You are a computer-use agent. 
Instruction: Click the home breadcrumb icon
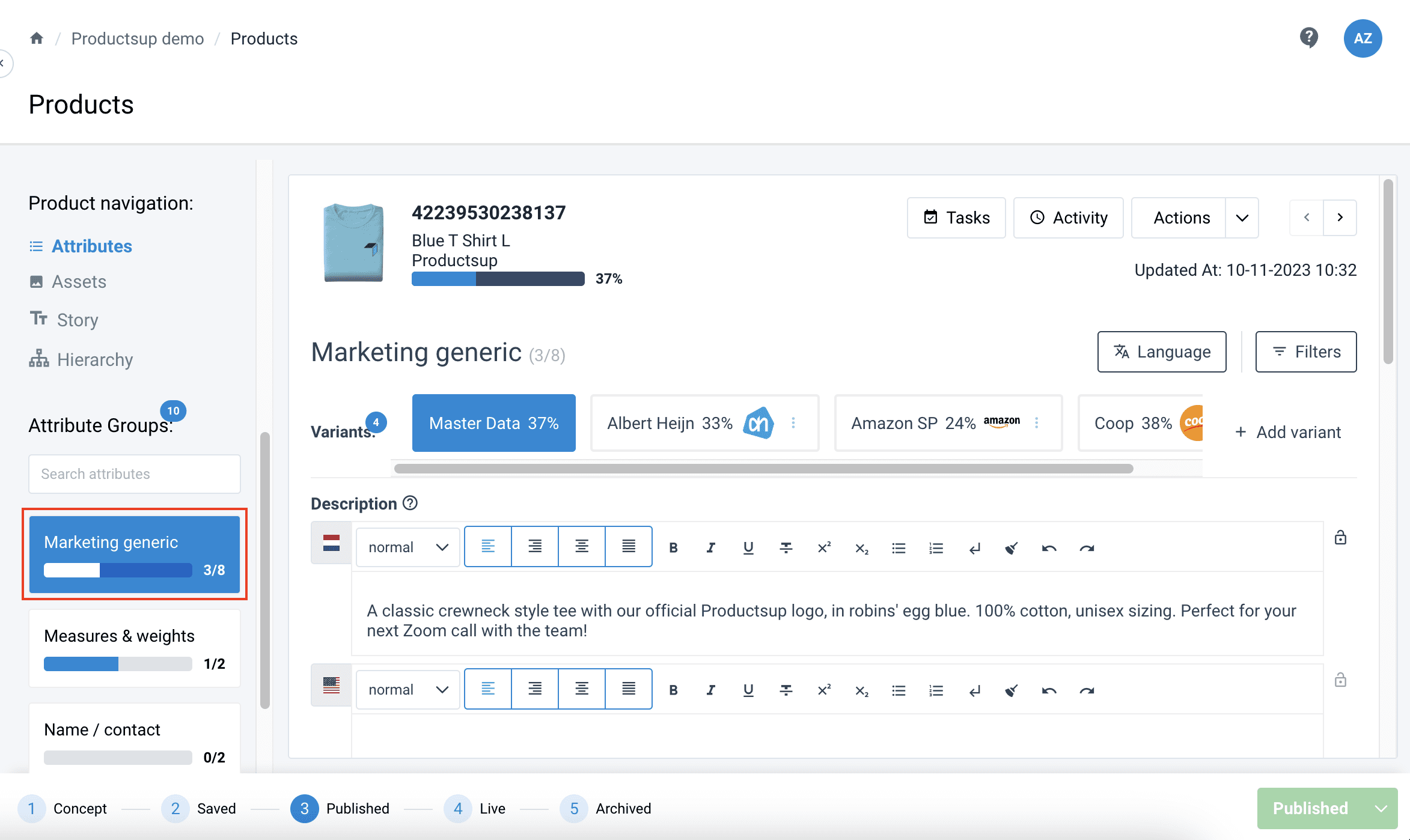tap(37, 38)
